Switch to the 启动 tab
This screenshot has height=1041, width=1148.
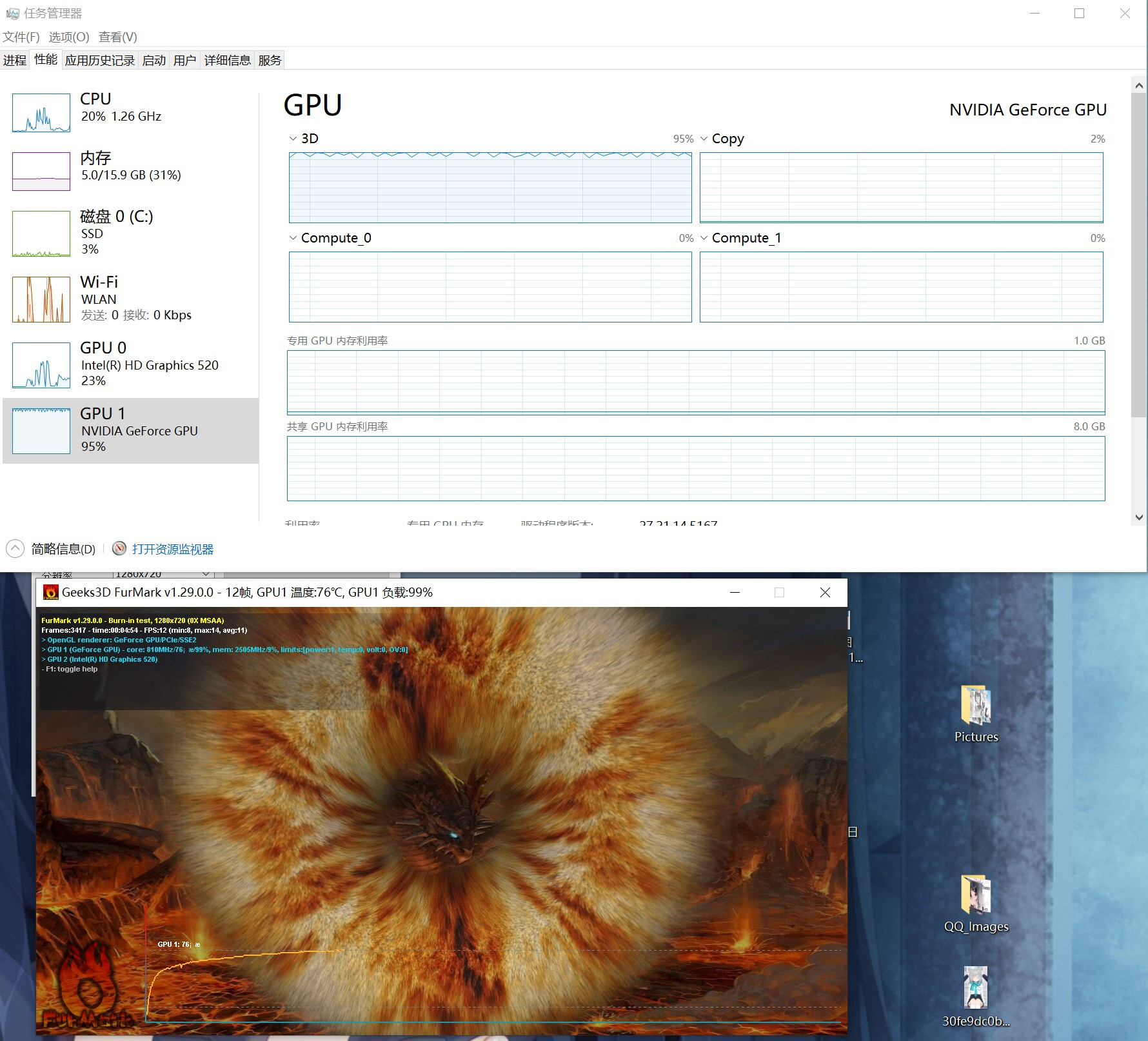click(x=154, y=60)
